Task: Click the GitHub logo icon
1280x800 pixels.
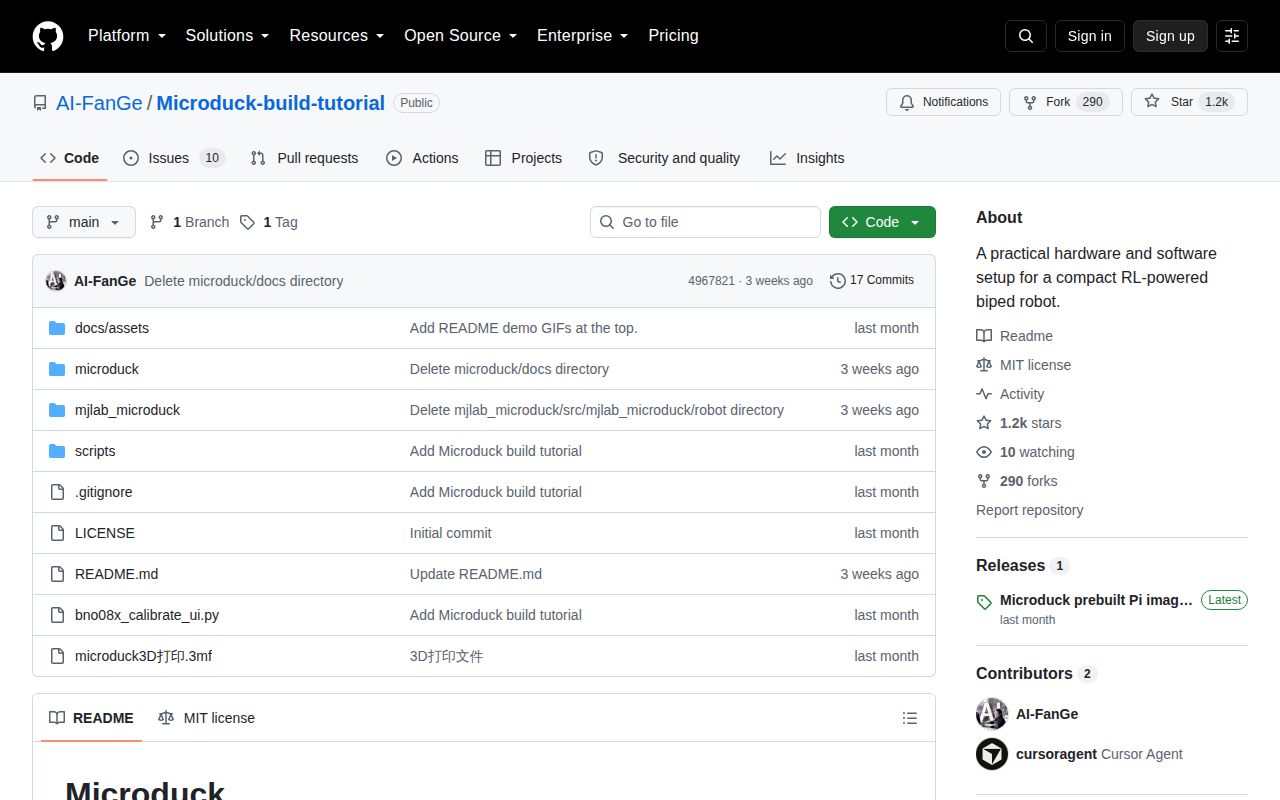Action: coord(48,36)
